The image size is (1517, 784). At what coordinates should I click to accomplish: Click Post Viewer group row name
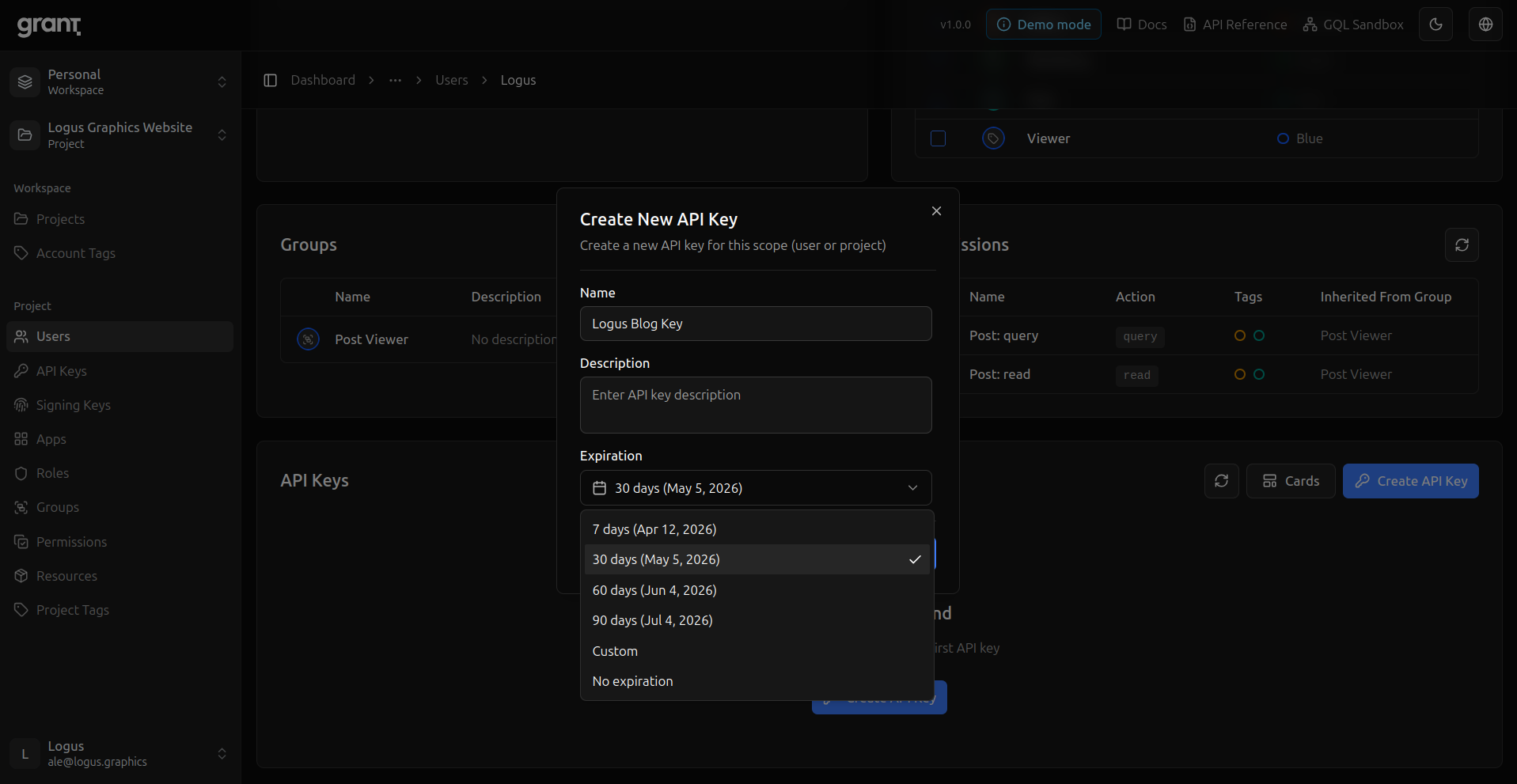coord(371,339)
